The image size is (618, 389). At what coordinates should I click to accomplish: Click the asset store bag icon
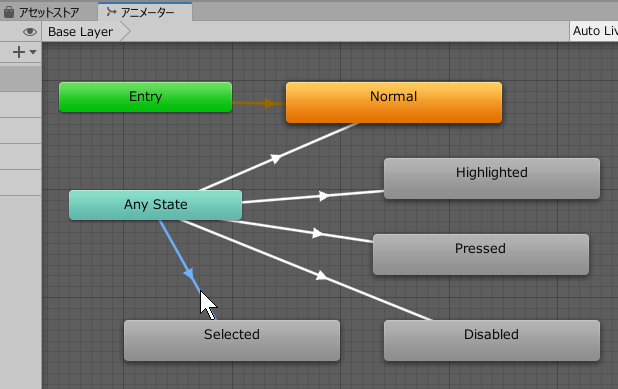click(x=9, y=12)
